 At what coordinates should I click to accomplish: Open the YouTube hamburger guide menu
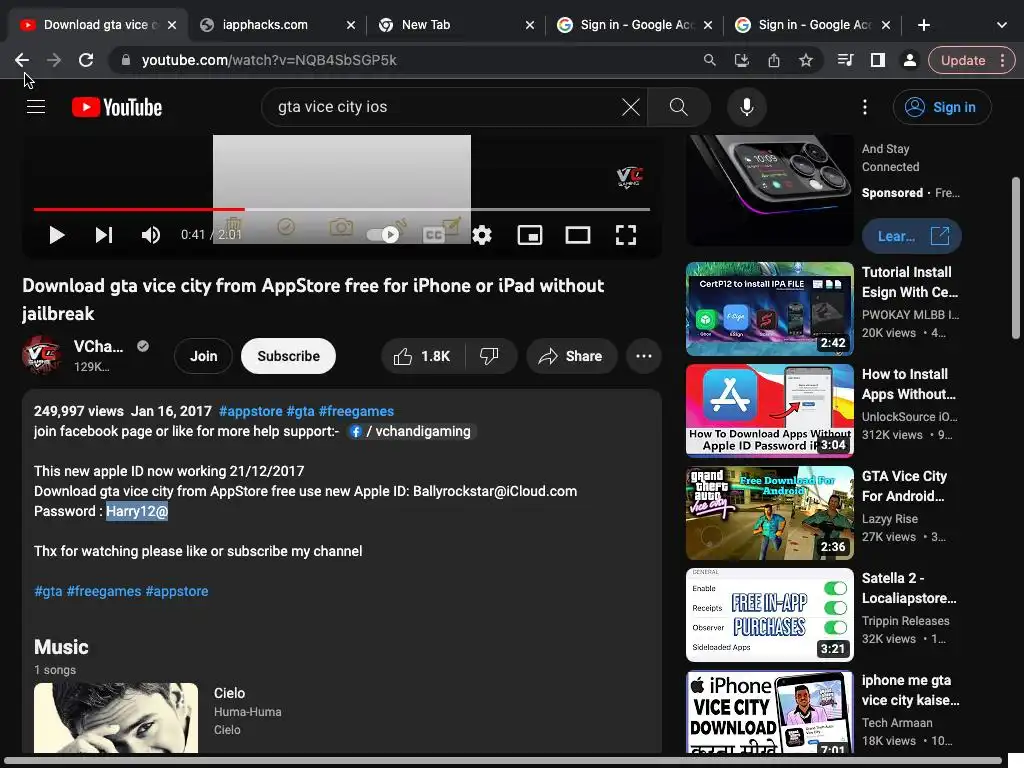tap(36, 106)
